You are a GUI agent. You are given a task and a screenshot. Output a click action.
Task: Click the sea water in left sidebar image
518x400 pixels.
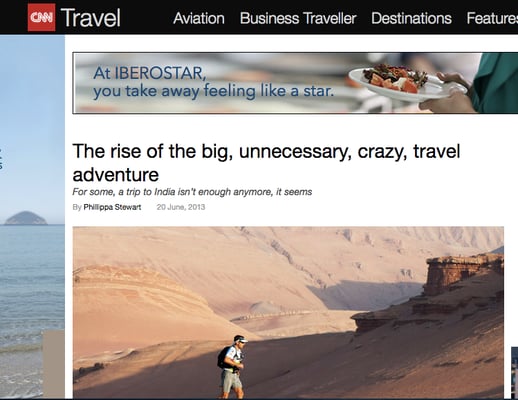tap(32, 277)
